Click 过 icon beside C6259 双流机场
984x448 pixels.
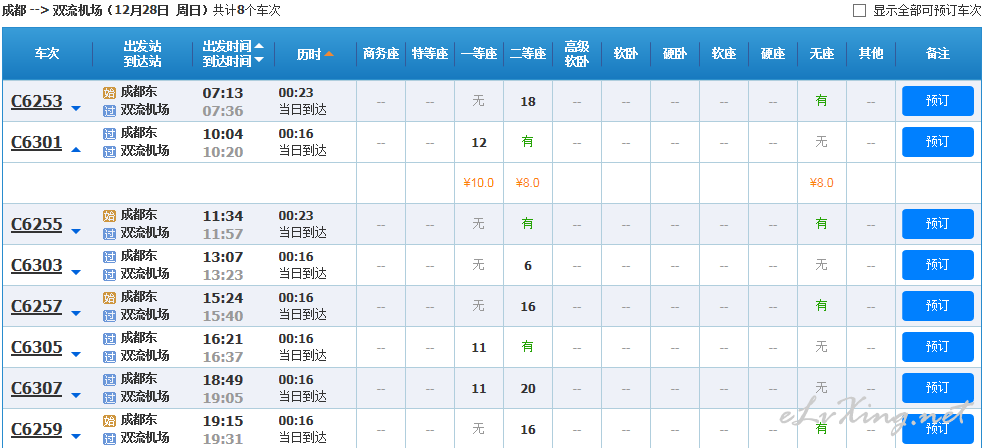click(109, 439)
